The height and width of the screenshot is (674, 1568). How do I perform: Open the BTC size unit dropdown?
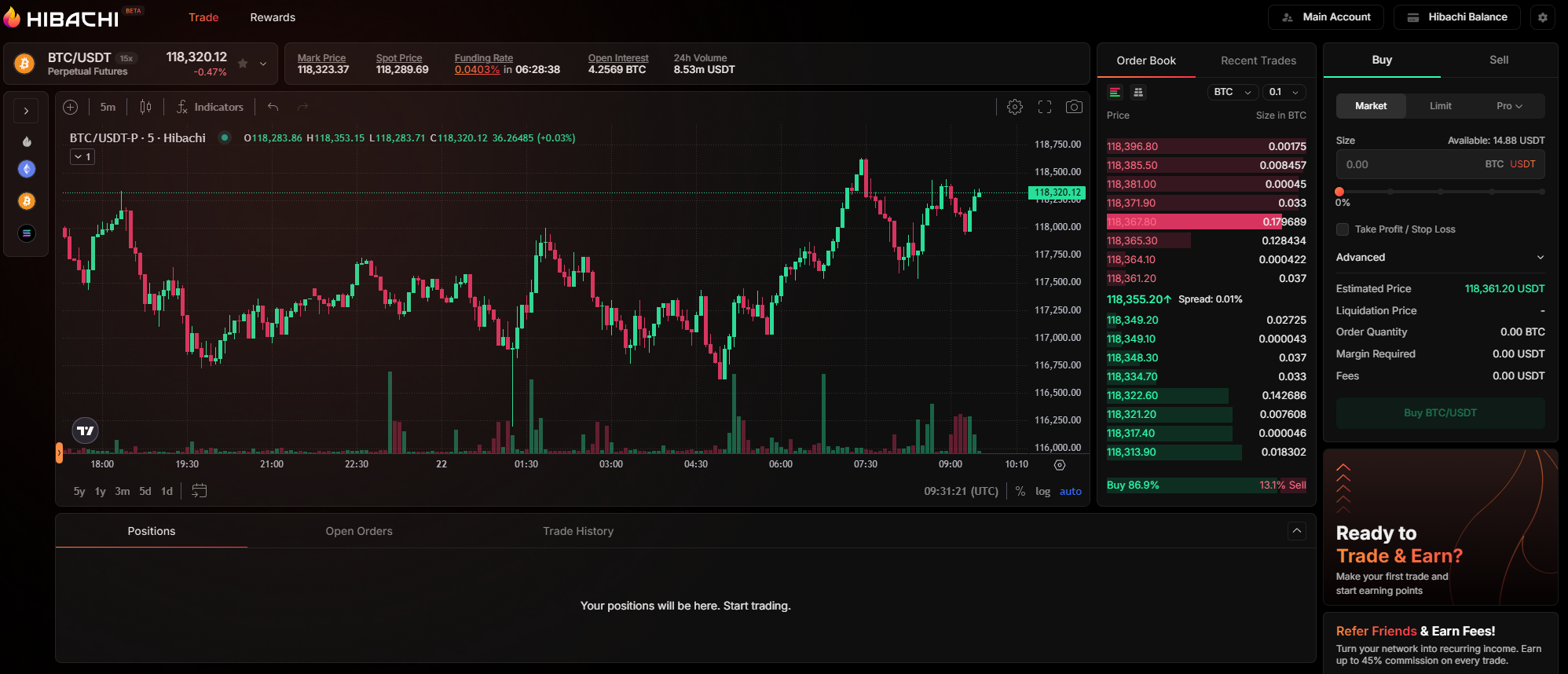(x=1233, y=92)
